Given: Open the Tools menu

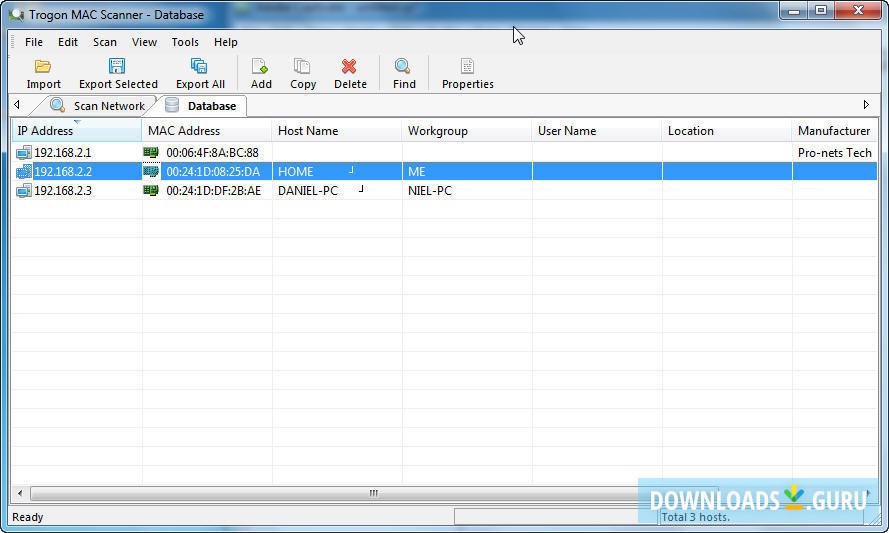Looking at the screenshot, I should coord(185,42).
